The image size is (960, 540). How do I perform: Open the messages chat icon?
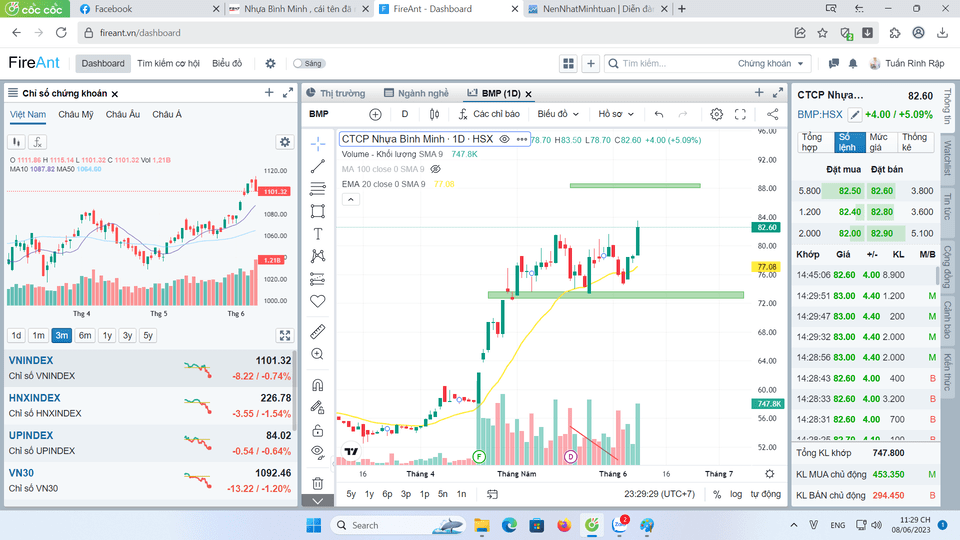tap(833, 64)
